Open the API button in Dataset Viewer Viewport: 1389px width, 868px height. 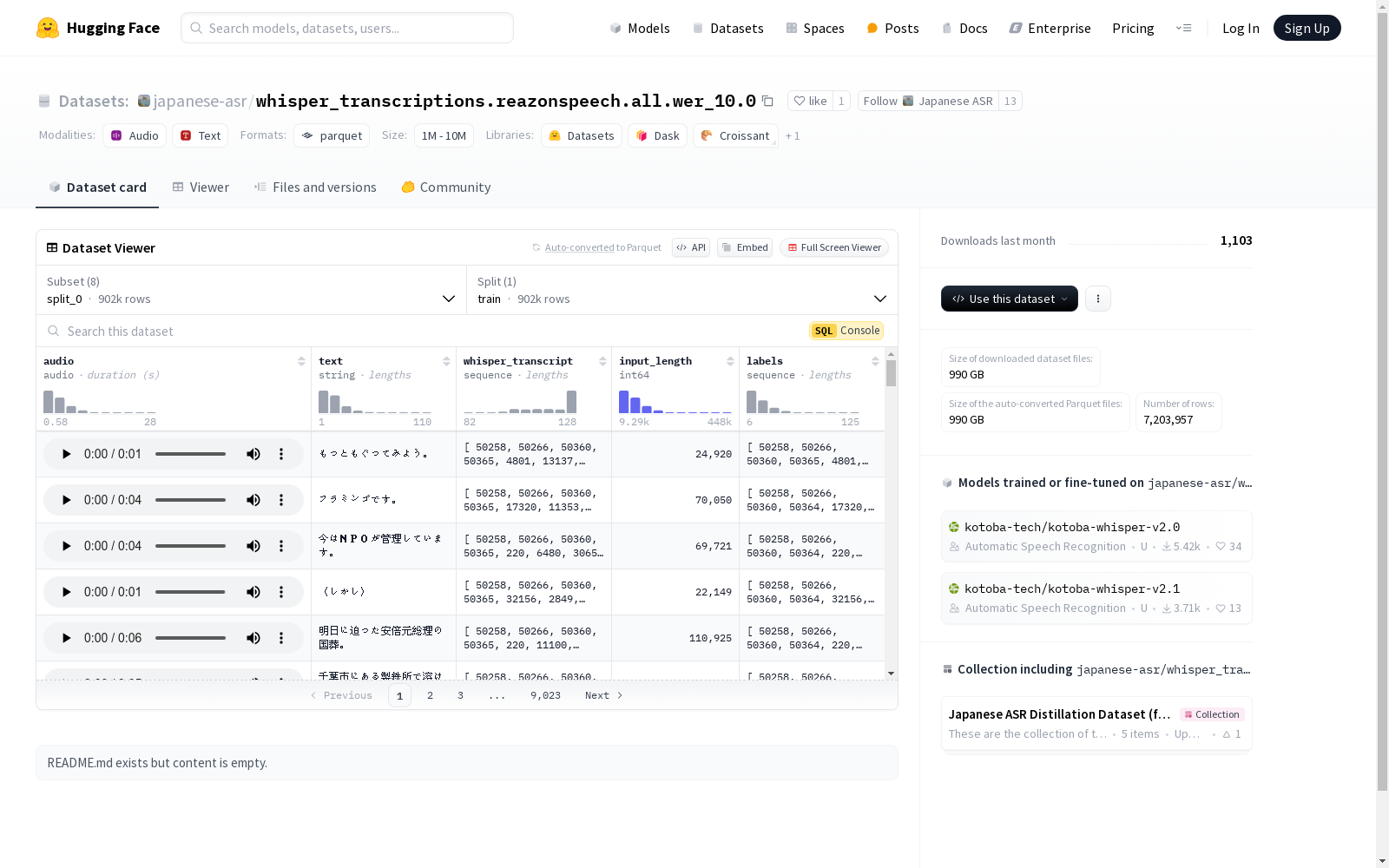691,247
